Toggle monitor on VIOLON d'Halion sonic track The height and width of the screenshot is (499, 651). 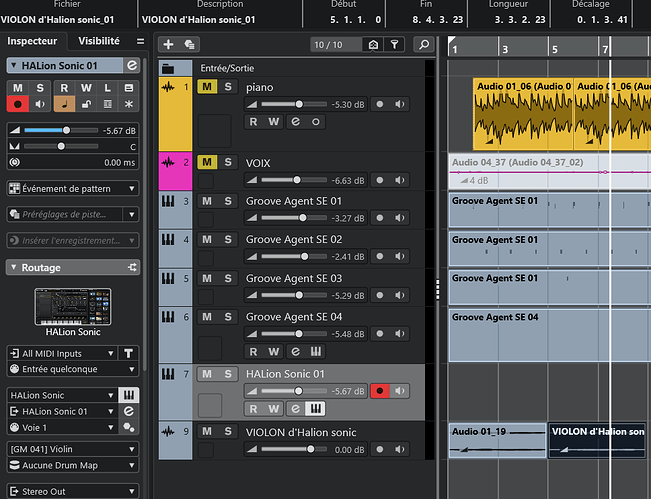click(400, 450)
